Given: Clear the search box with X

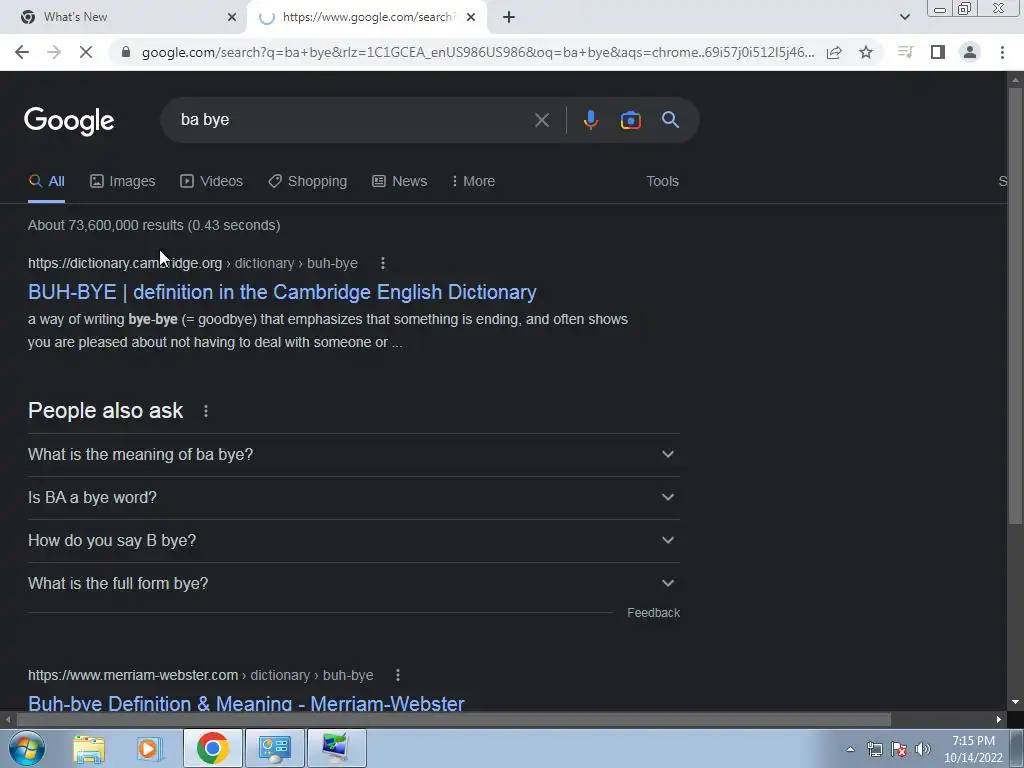Looking at the screenshot, I should (541, 120).
